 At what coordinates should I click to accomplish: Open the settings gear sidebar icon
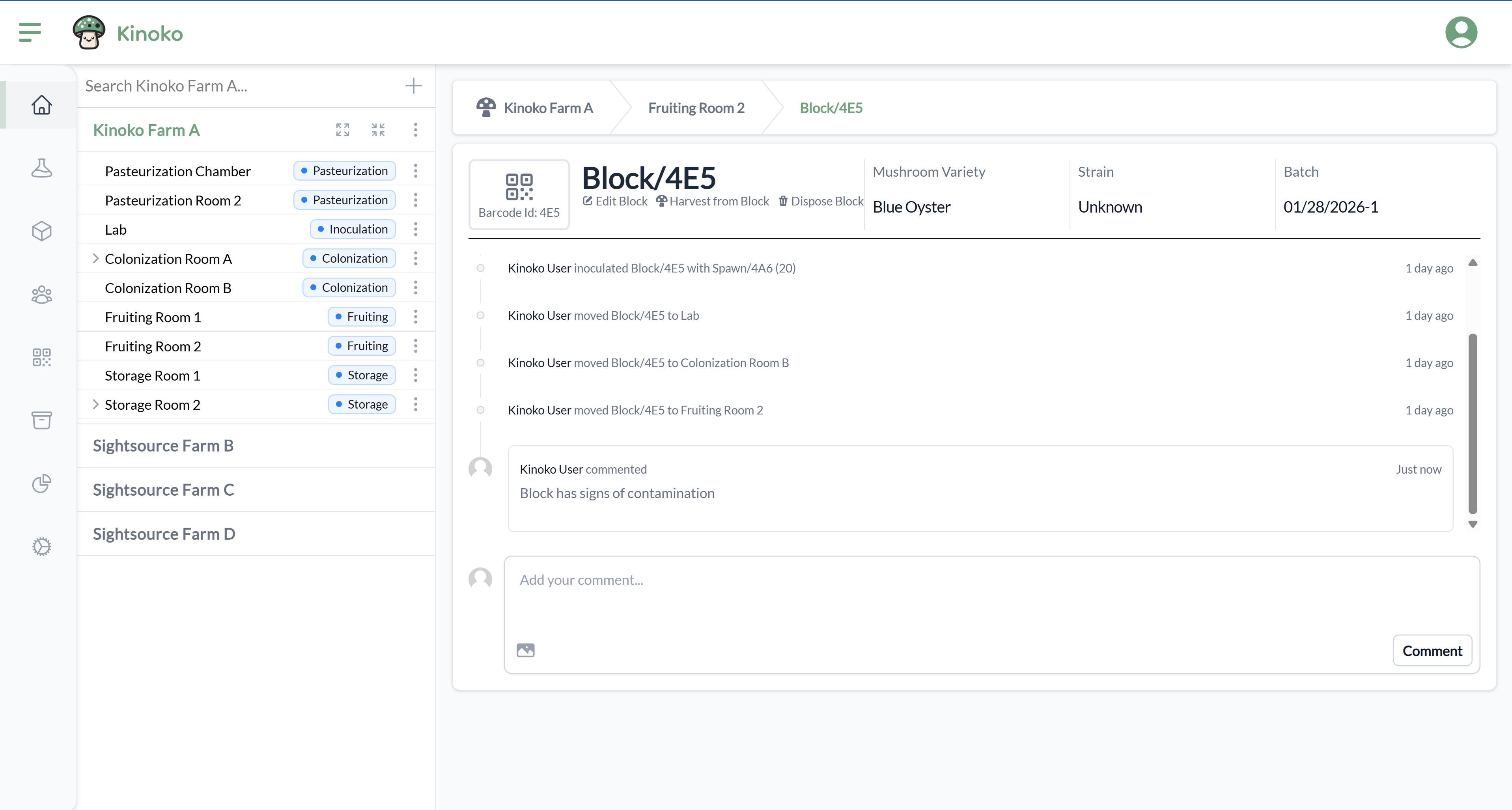click(x=42, y=547)
